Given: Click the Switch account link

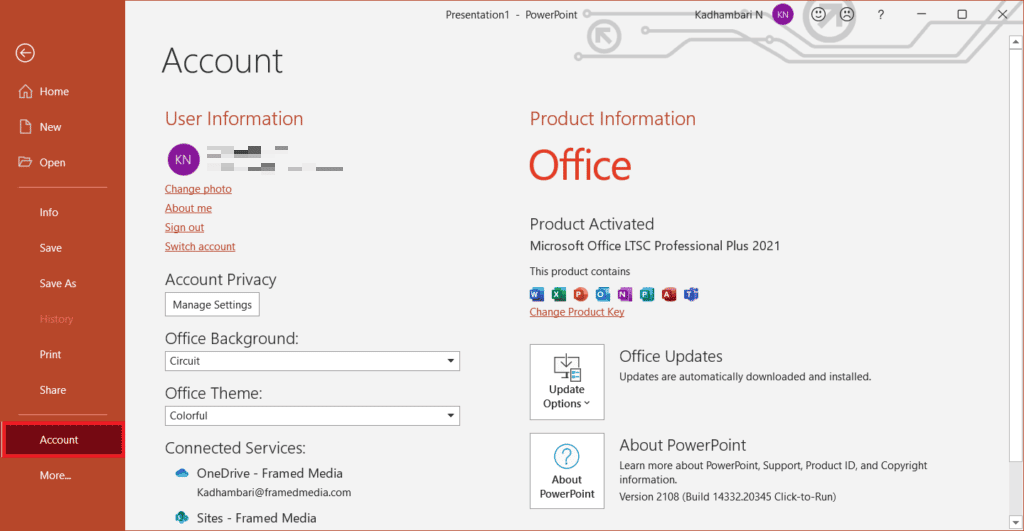Looking at the screenshot, I should pyautogui.click(x=200, y=246).
